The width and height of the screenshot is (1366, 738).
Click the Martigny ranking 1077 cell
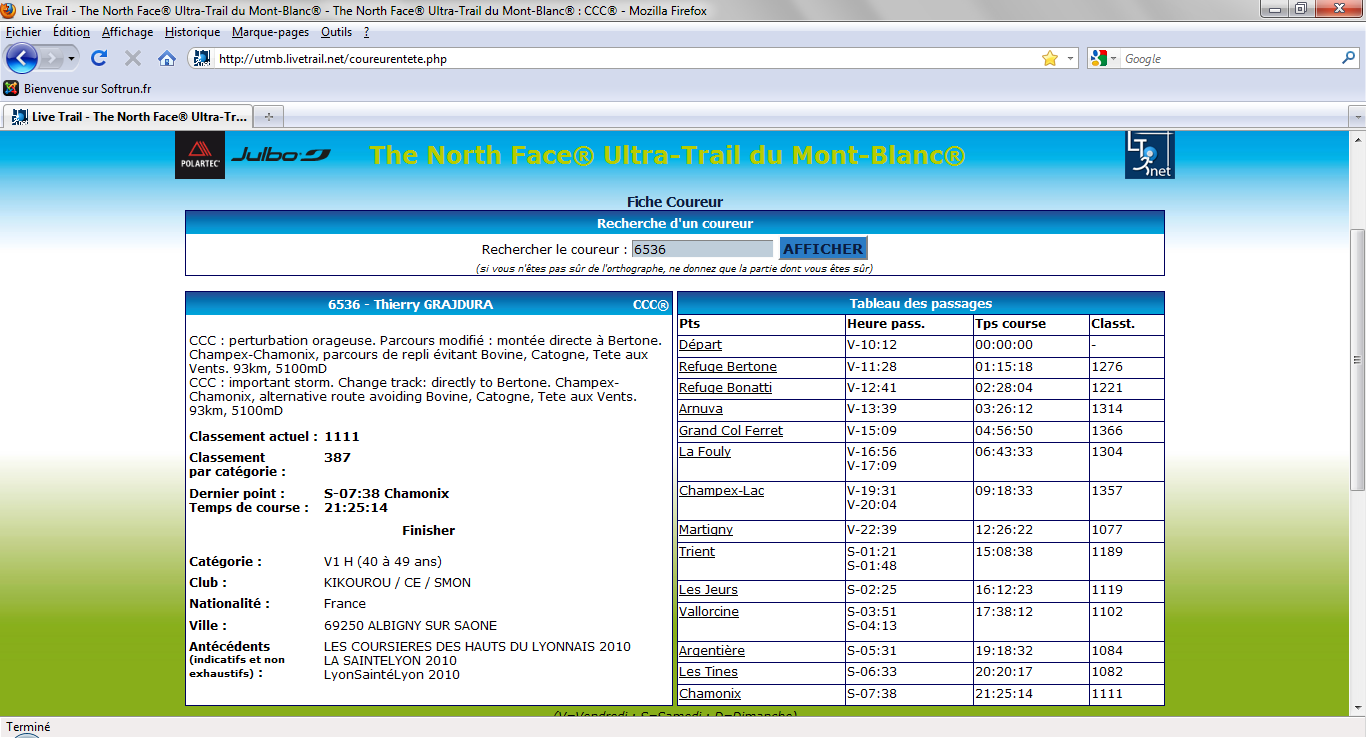(1127, 531)
